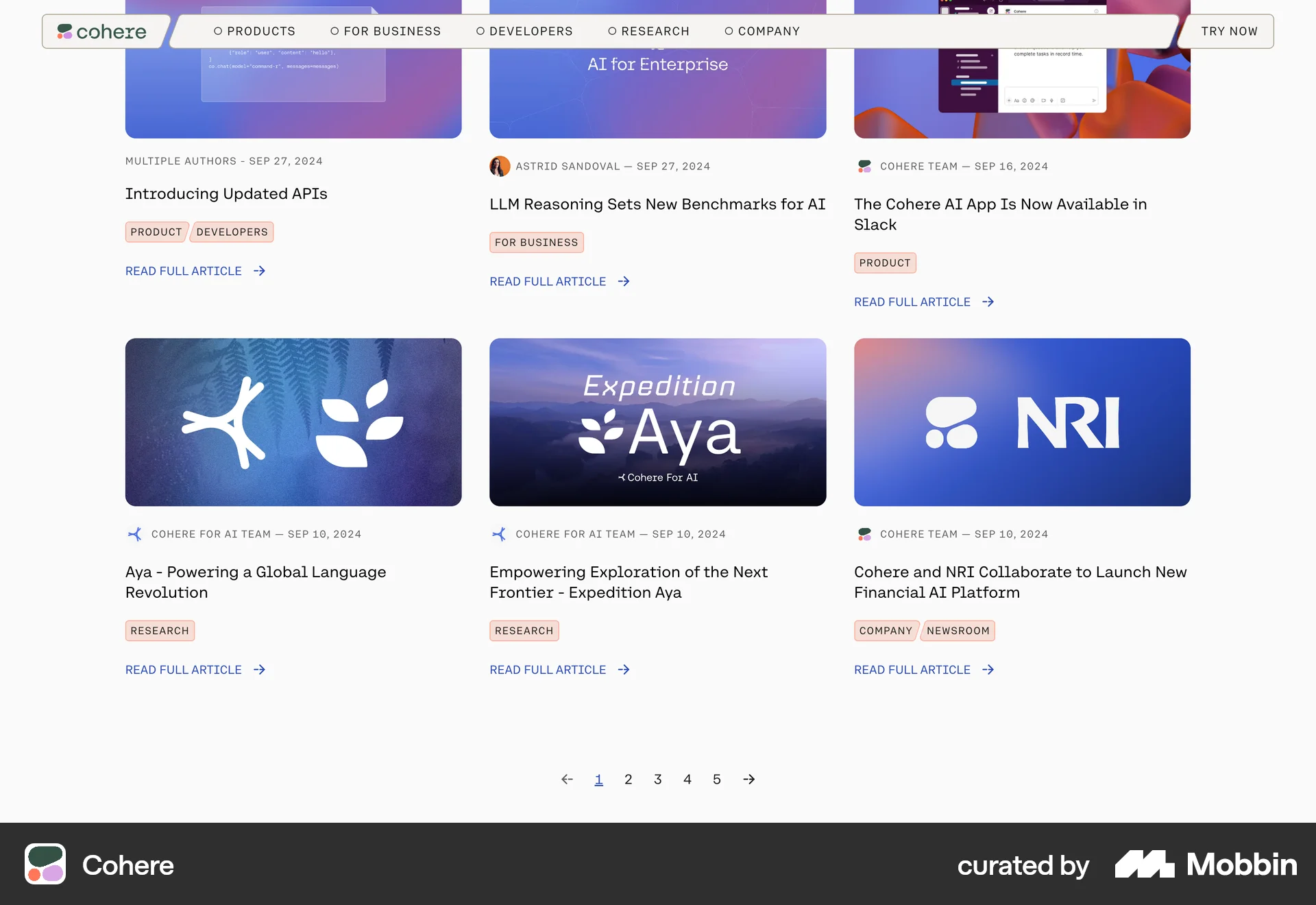Click the Expedition Aya article thumbnail
The image size is (1316, 905).
click(x=657, y=422)
